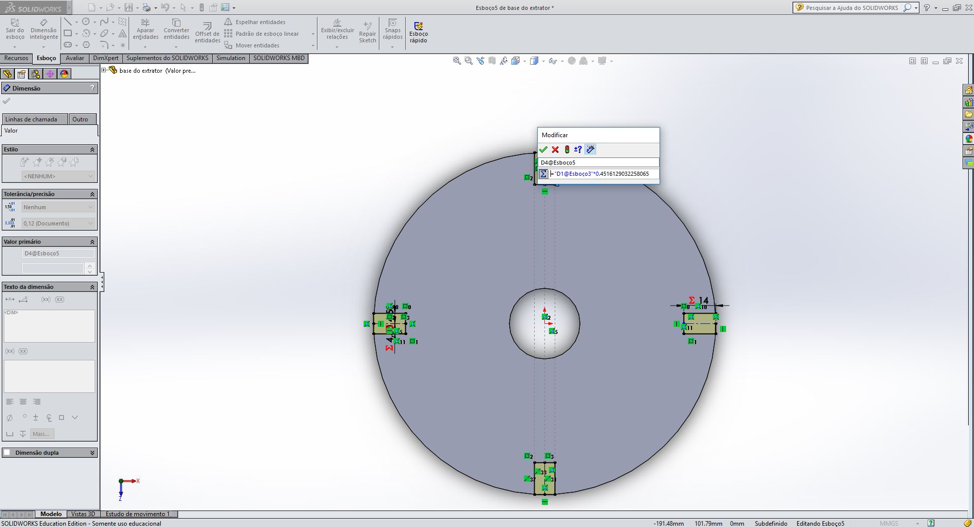This screenshot has width=974, height=527.
Task: Collapse the Texto da dimensão section
Action: [x=92, y=287]
